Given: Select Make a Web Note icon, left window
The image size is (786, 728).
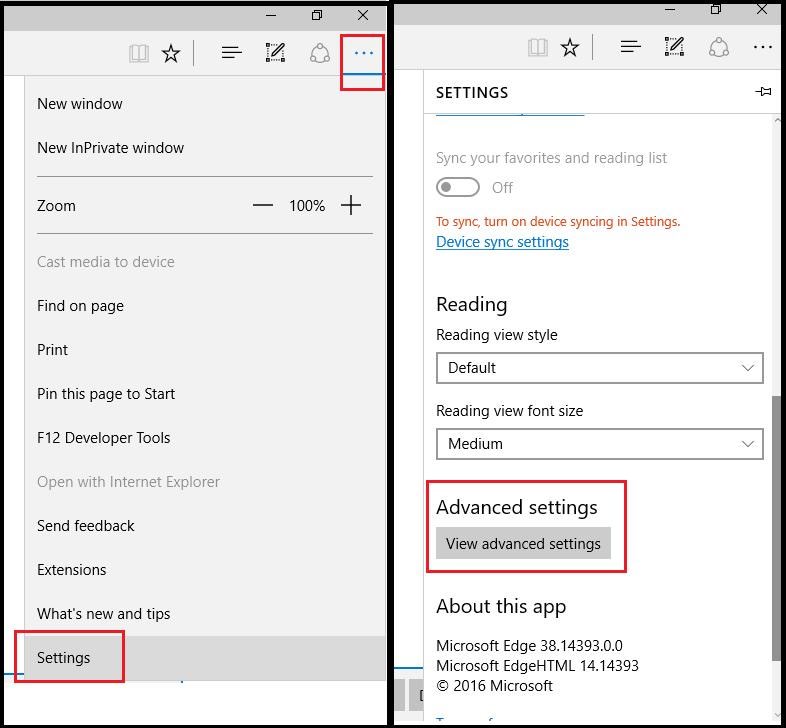Looking at the screenshot, I should click(275, 53).
